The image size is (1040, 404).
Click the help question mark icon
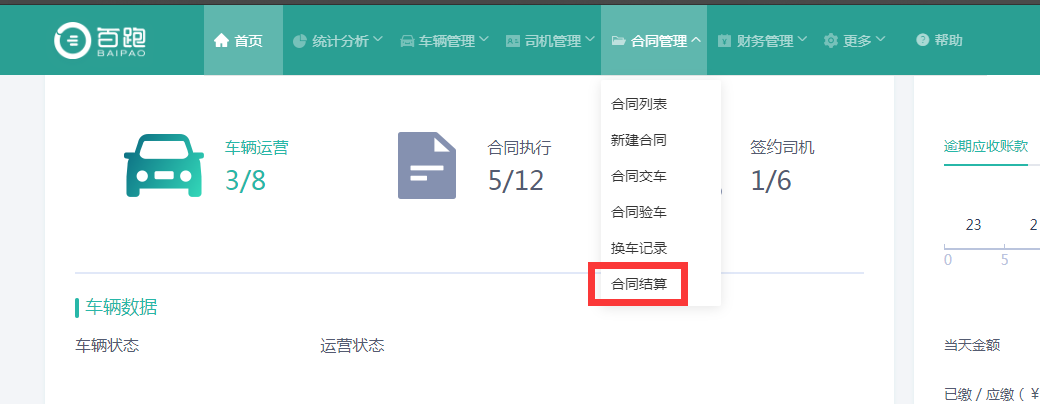click(922, 41)
